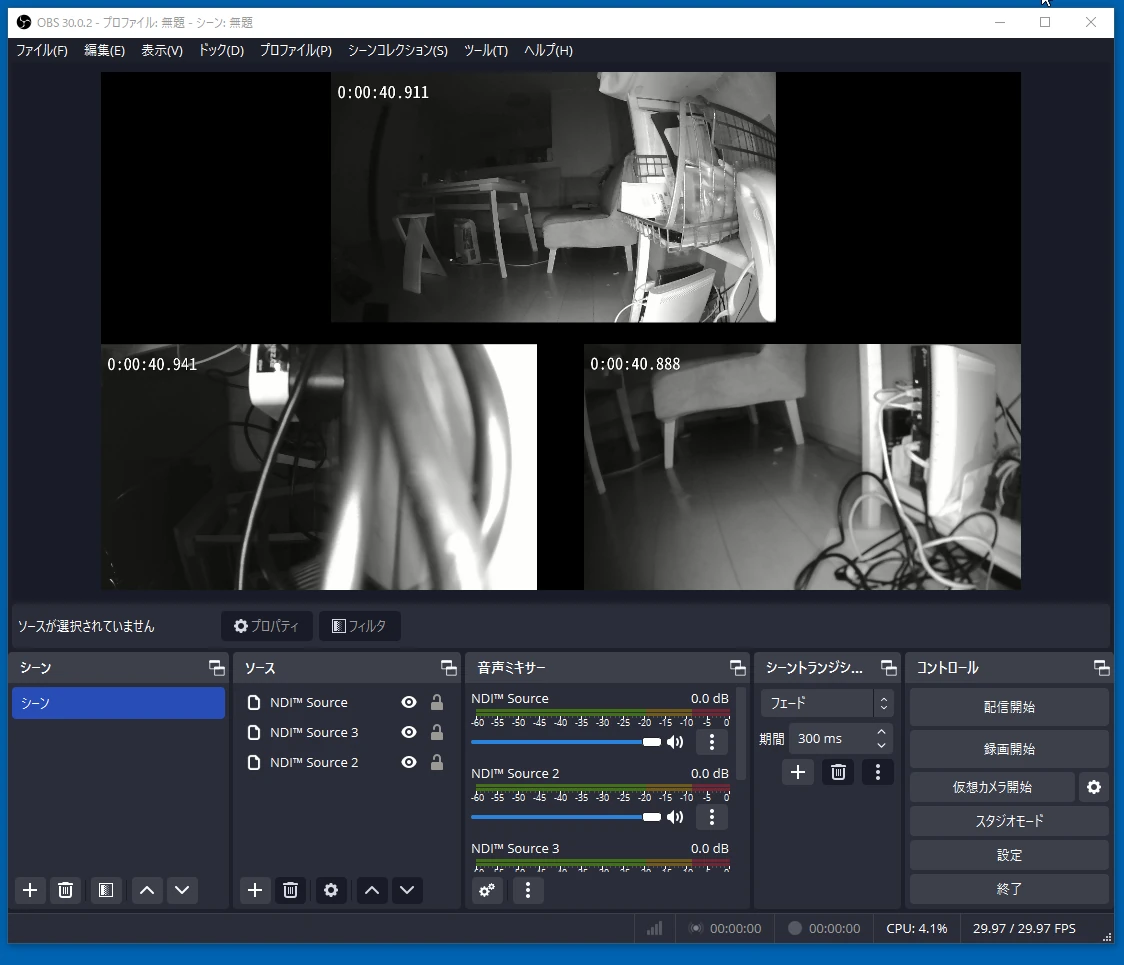Screen dimensions: 1124x965
Task: Open source properties gear in Sources panel
Action: click(331, 890)
